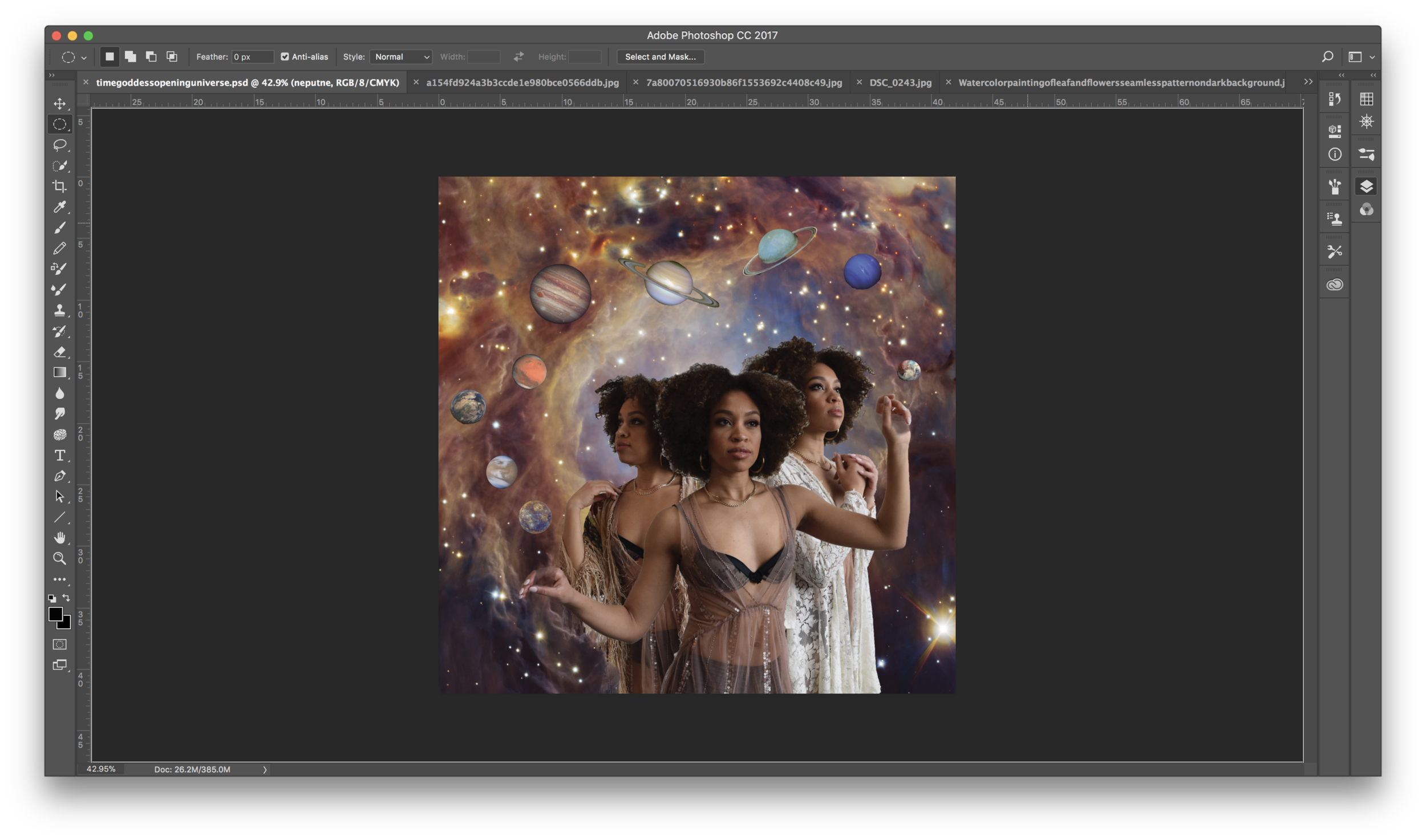Click the foreground color swatch

point(55,614)
